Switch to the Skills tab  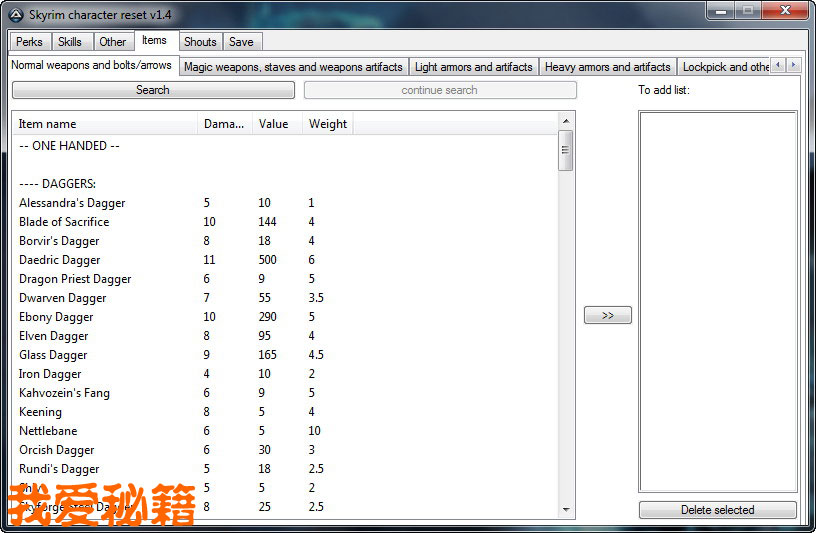pyautogui.click(x=70, y=42)
